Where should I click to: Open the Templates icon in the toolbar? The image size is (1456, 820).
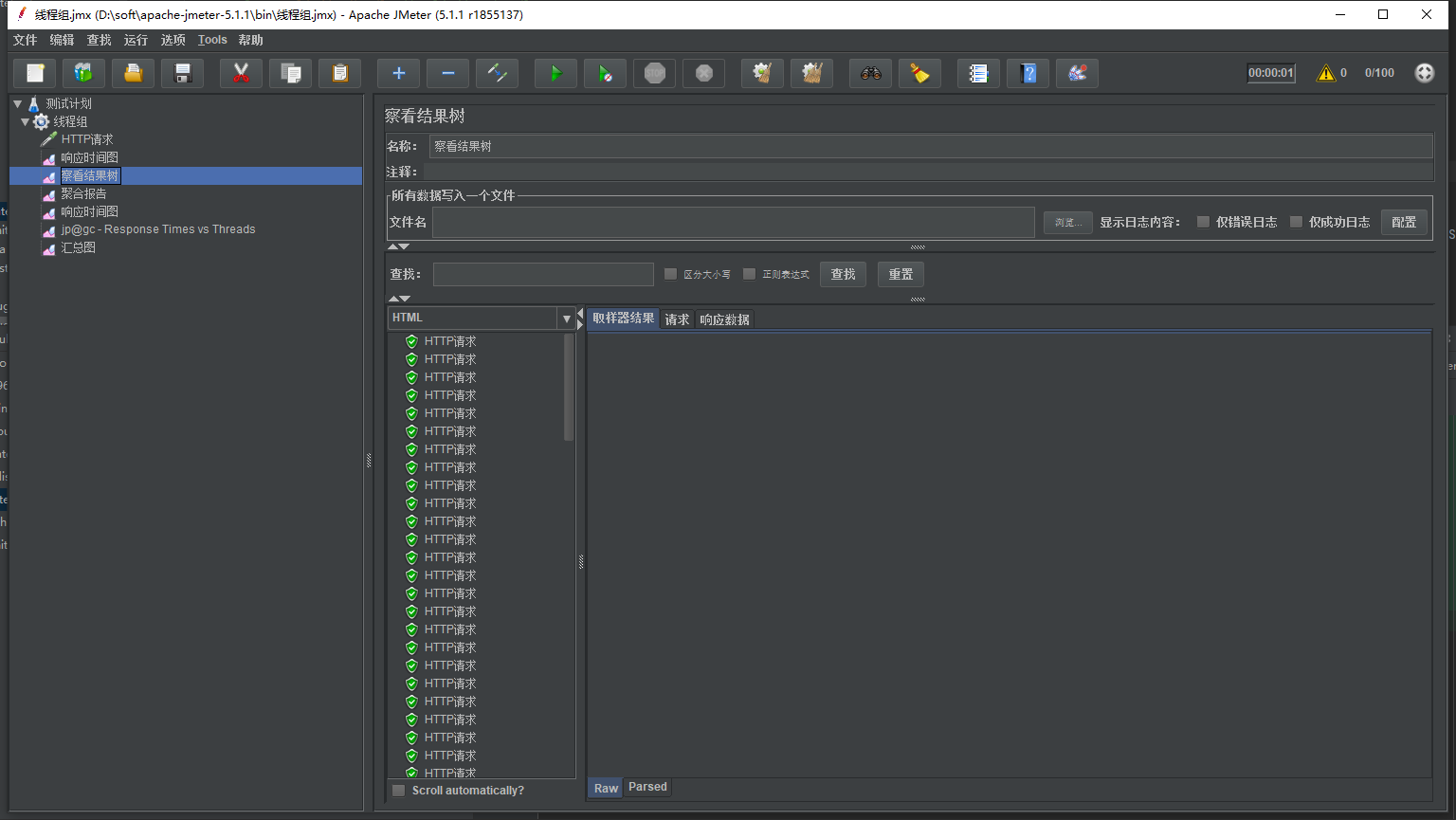pyautogui.click(x=84, y=73)
